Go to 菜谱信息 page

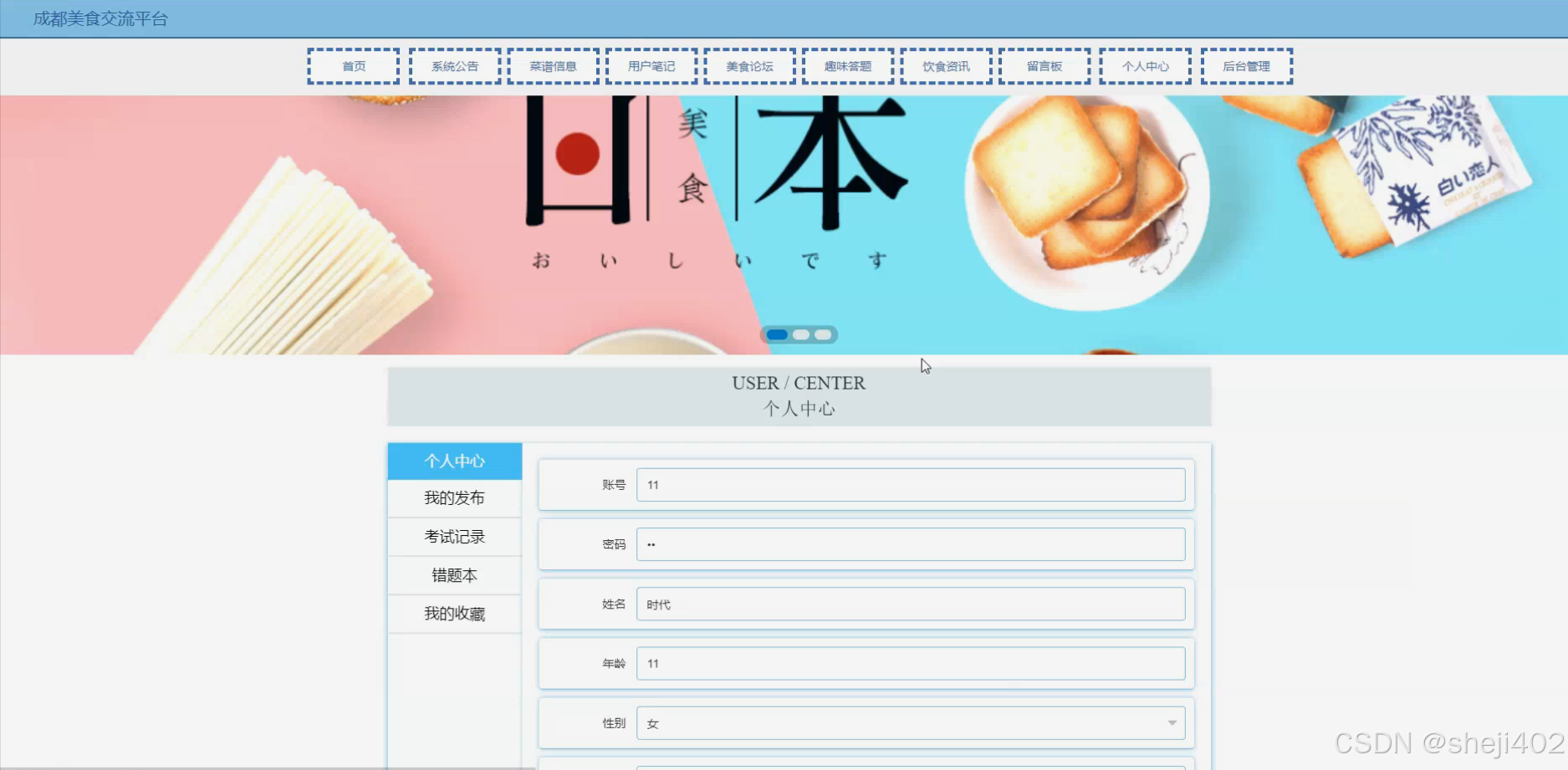pyautogui.click(x=553, y=66)
